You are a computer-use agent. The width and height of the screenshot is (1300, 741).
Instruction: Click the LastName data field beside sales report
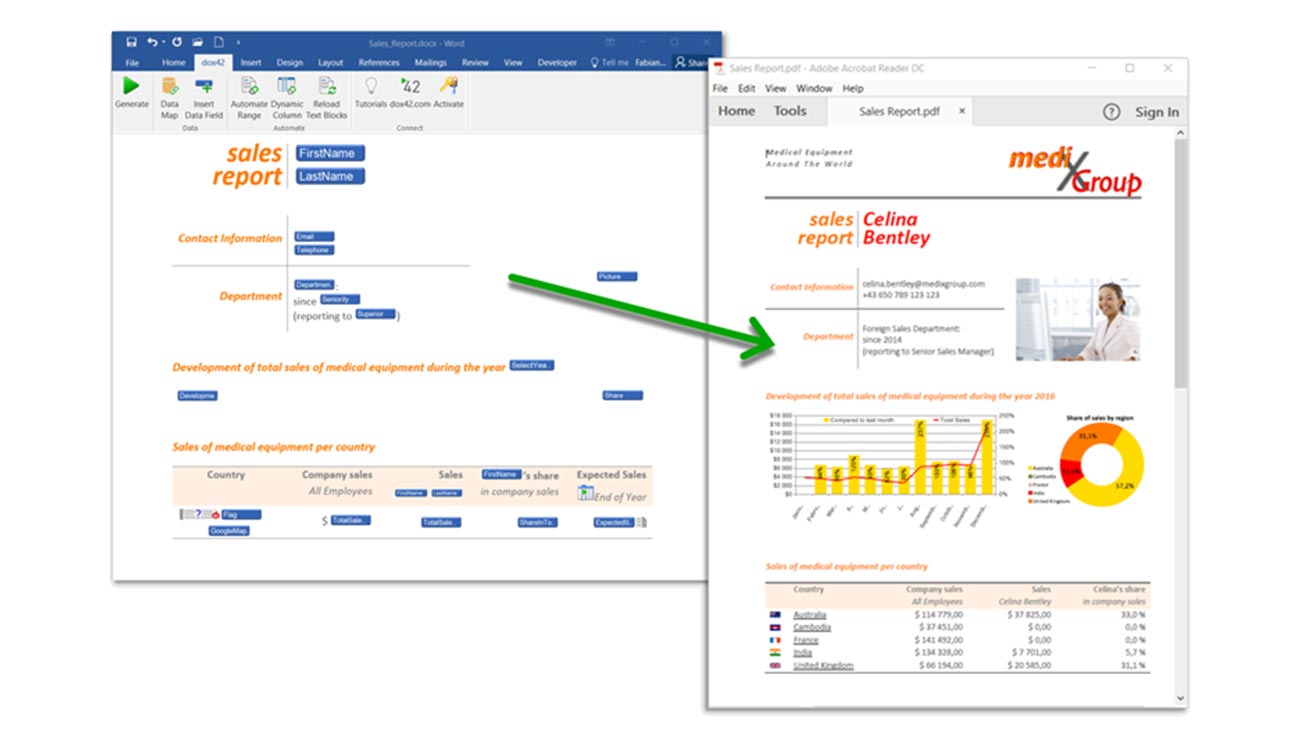pos(330,176)
